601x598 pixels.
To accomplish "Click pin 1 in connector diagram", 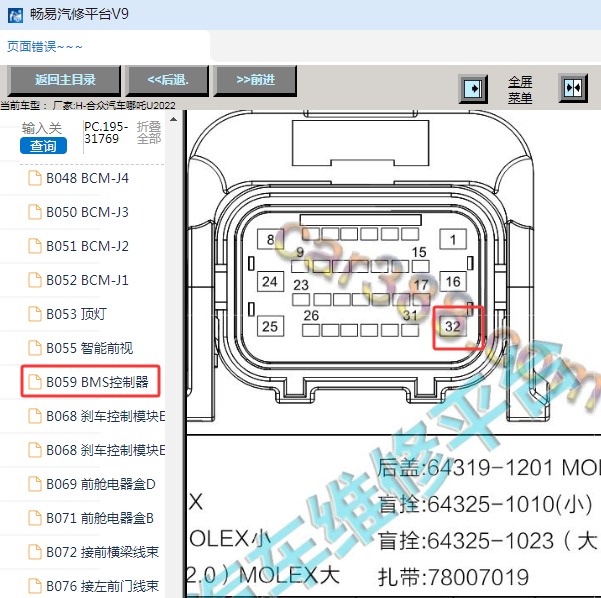I will pos(453,240).
